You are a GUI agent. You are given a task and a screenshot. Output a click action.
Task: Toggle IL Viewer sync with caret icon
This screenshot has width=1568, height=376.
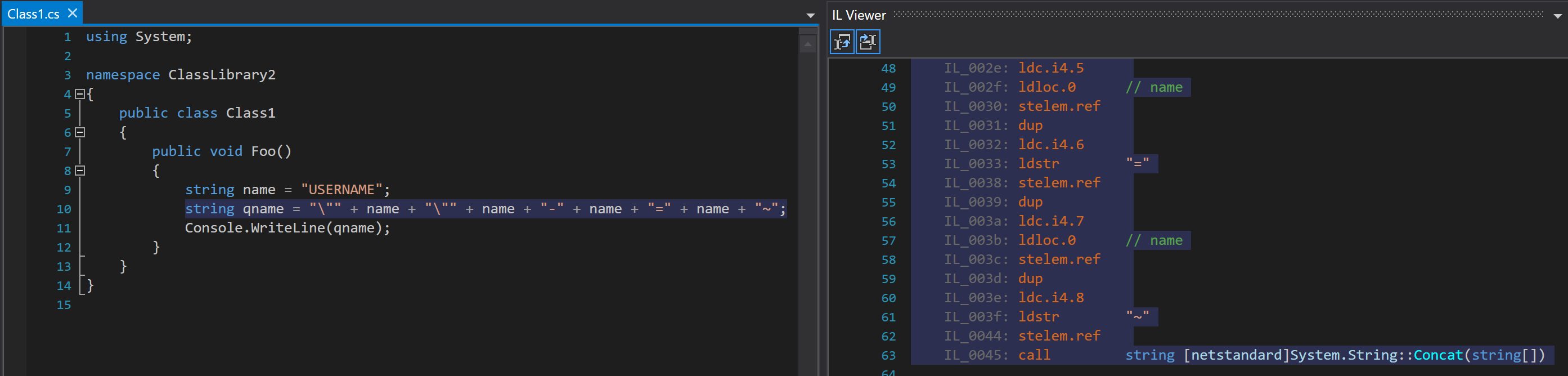(x=842, y=42)
